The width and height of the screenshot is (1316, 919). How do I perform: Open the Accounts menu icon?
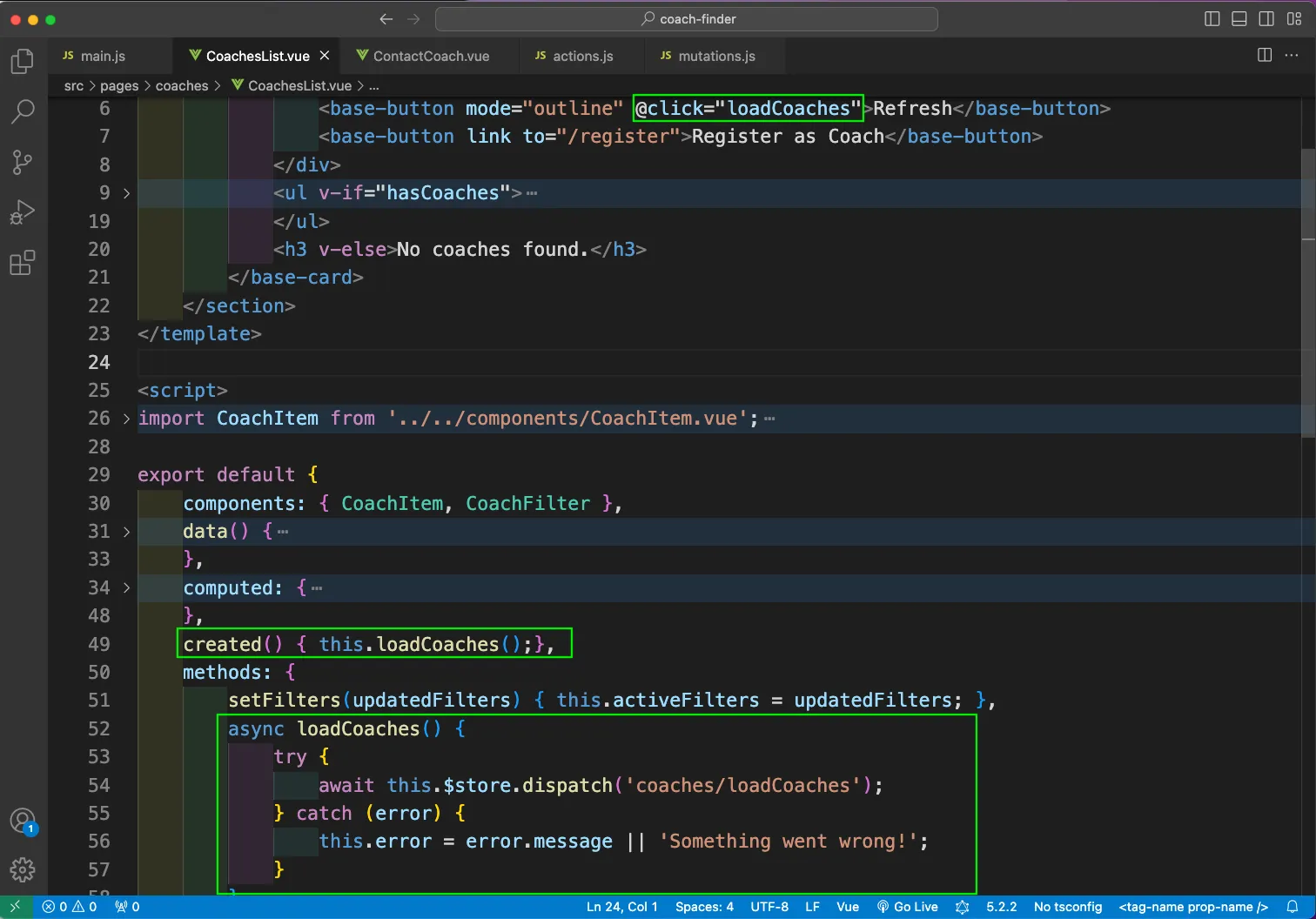point(23,821)
